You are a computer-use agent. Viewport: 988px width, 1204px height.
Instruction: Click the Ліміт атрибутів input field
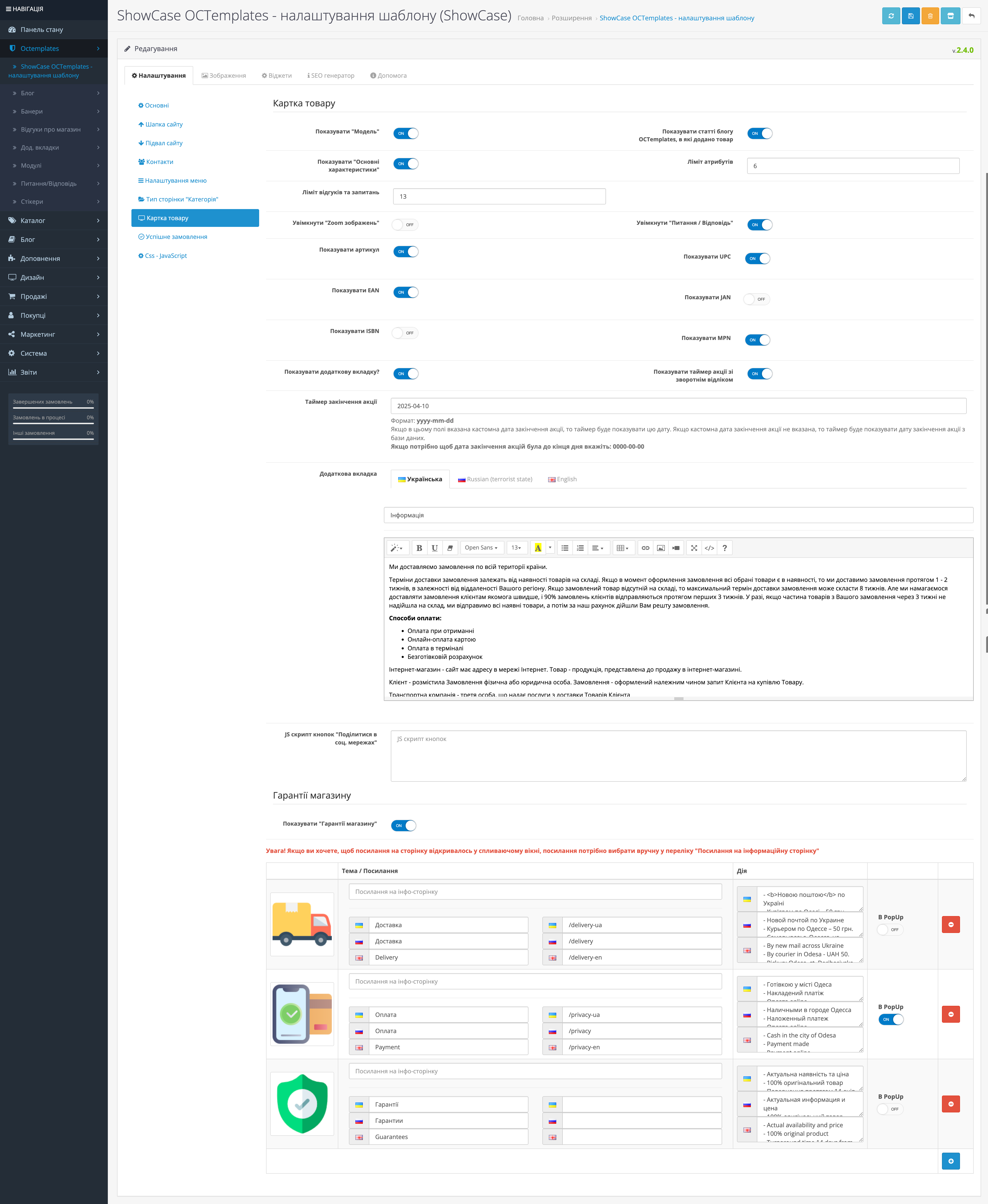(853, 166)
